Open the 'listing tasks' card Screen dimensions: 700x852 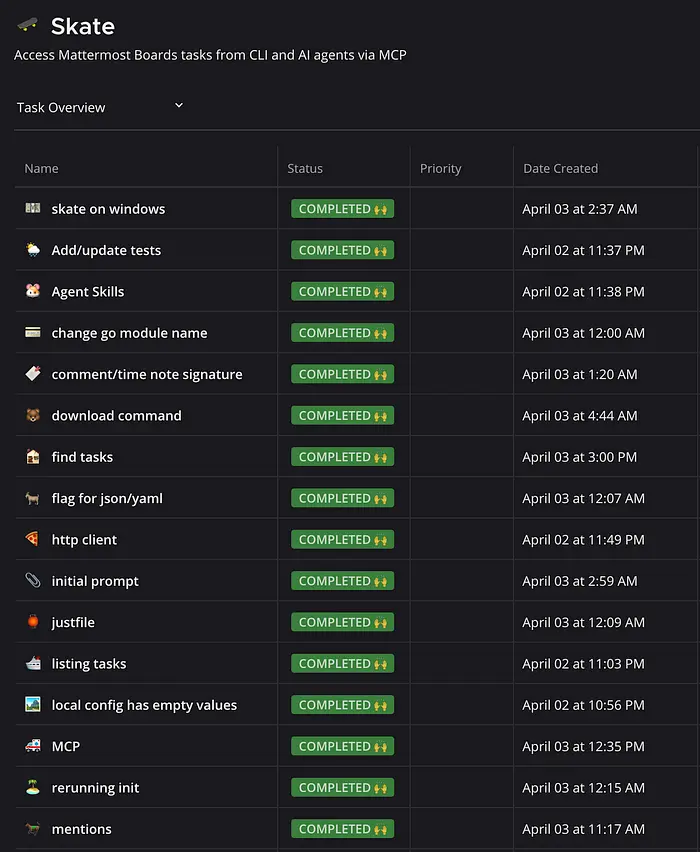tap(89, 664)
